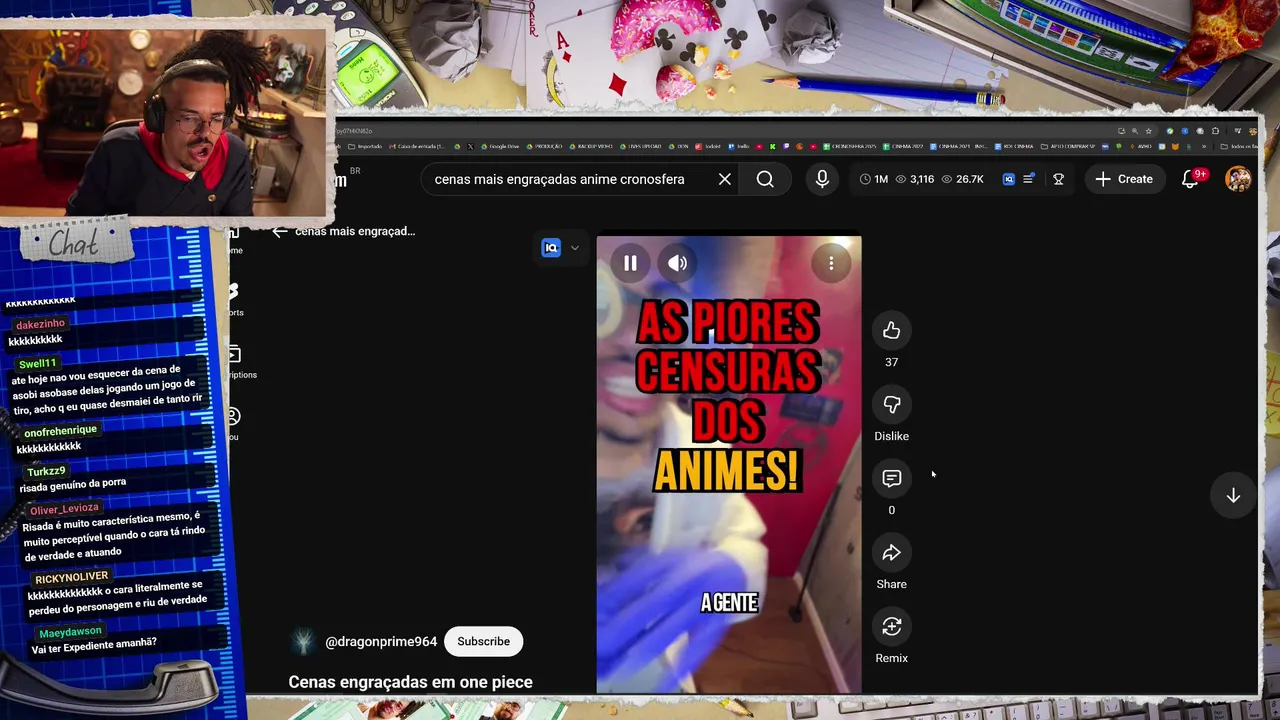The width and height of the screenshot is (1280, 720).
Task: Open the three-dot menu on the Short
Action: (x=831, y=263)
